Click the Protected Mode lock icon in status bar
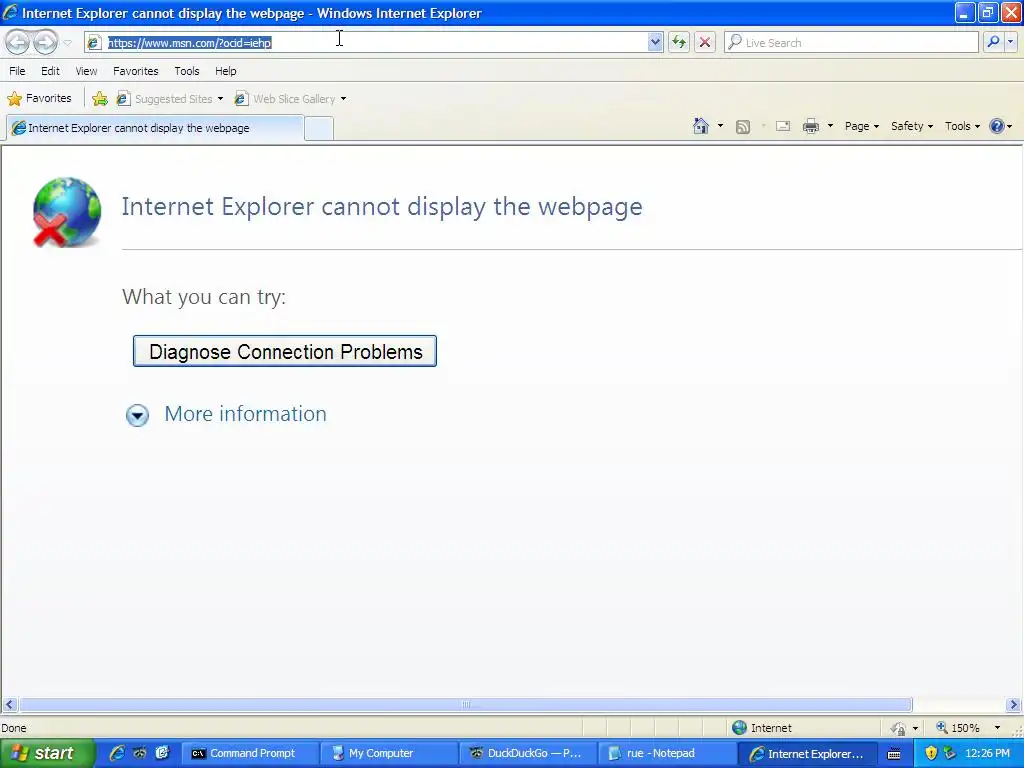The width and height of the screenshot is (1024, 768). tap(899, 728)
